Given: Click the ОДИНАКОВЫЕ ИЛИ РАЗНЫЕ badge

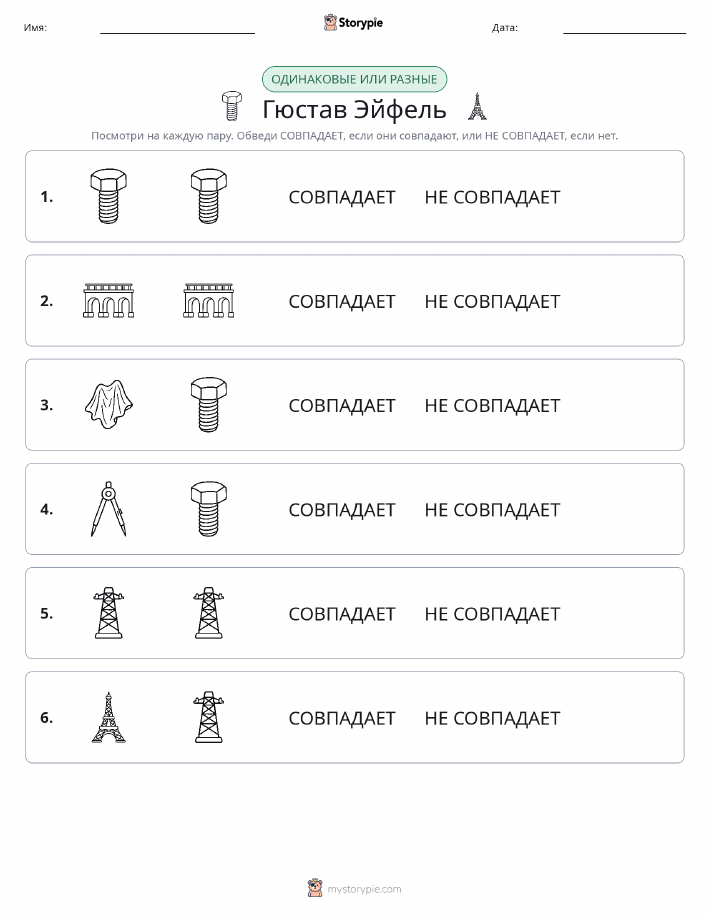Looking at the screenshot, I should (x=354, y=80).
